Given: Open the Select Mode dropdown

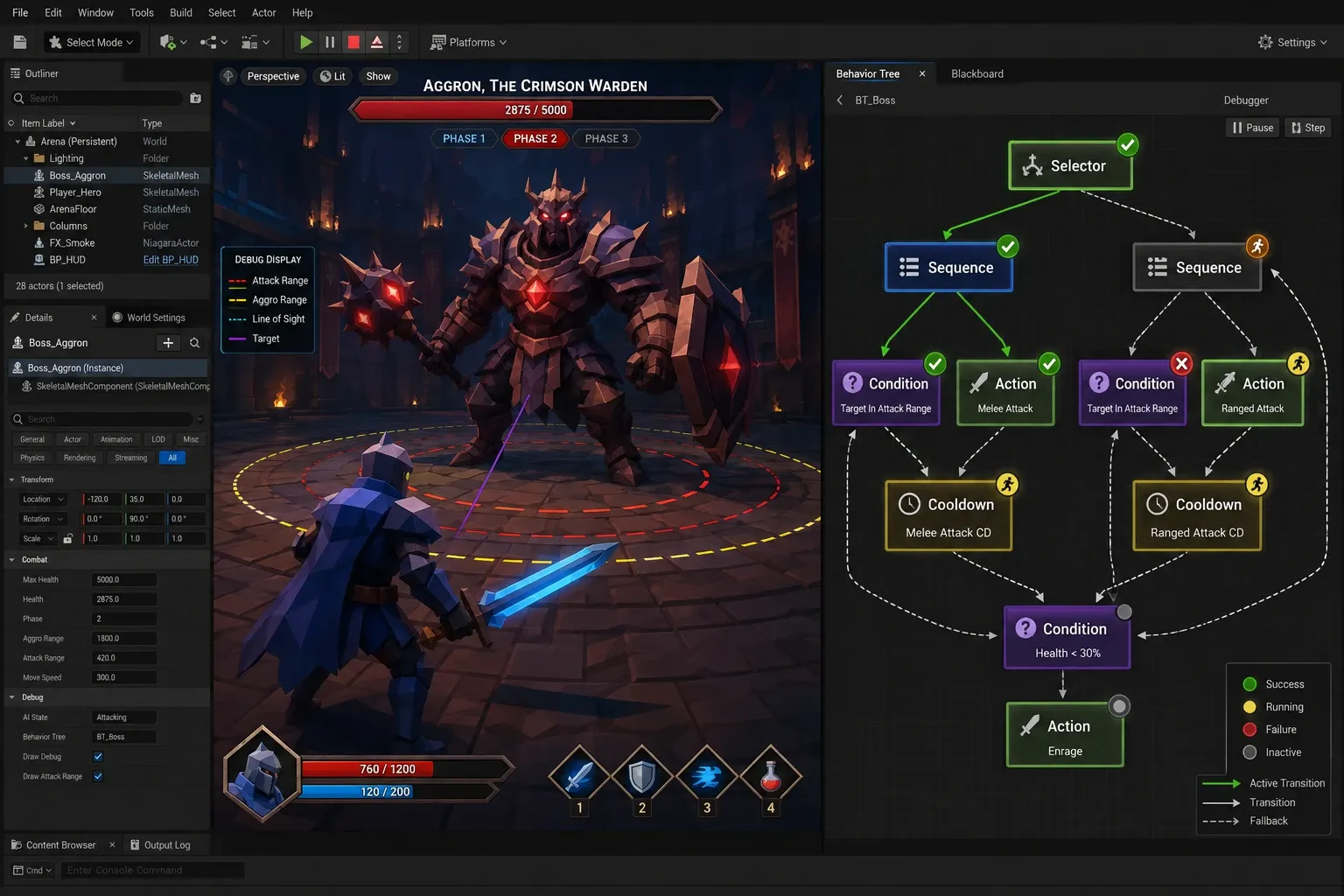Looking at the screenshot, I should point(91,42).
